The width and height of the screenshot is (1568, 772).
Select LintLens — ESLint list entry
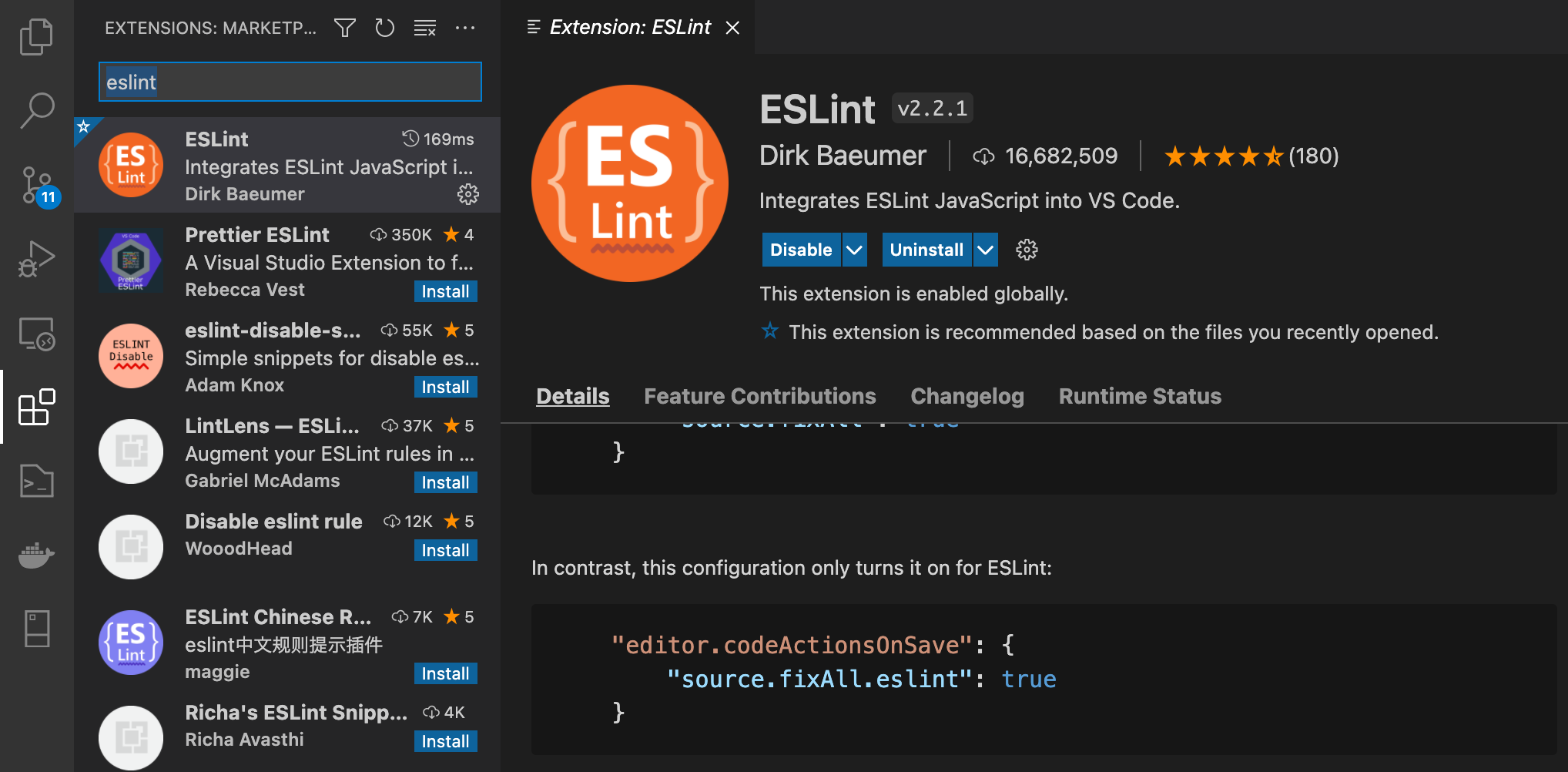coord(287,451)
